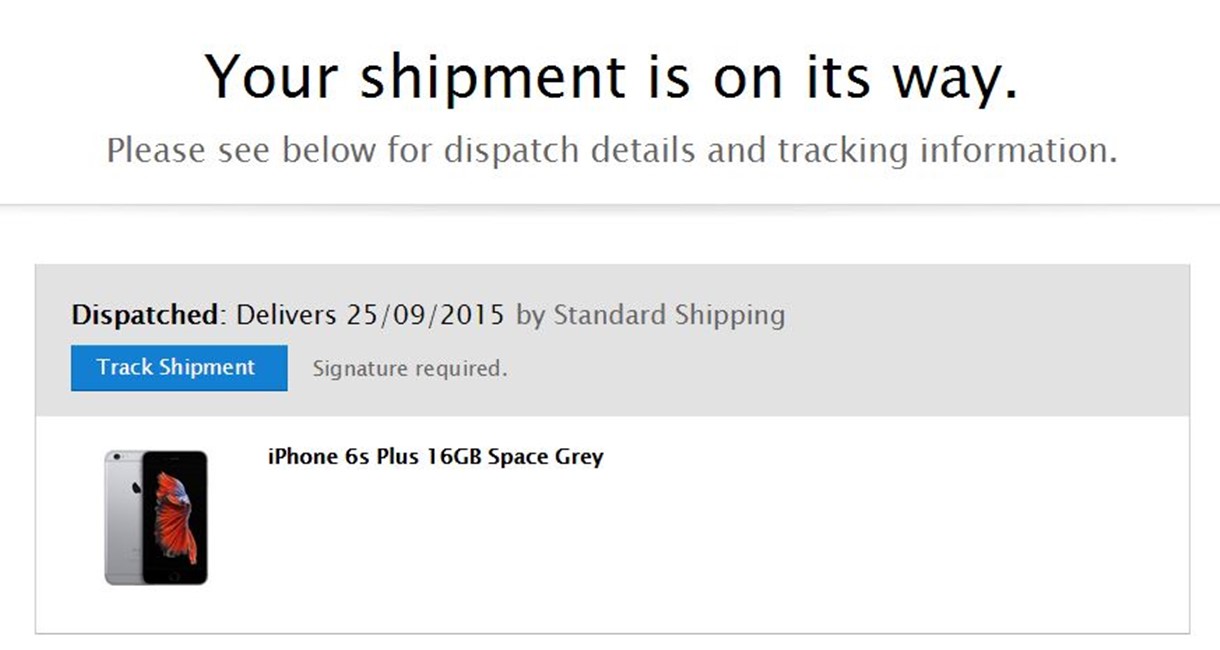Click the Standard Shipping text
Viewport: 1220px width, 650px height.
click(x=669, y=316)
